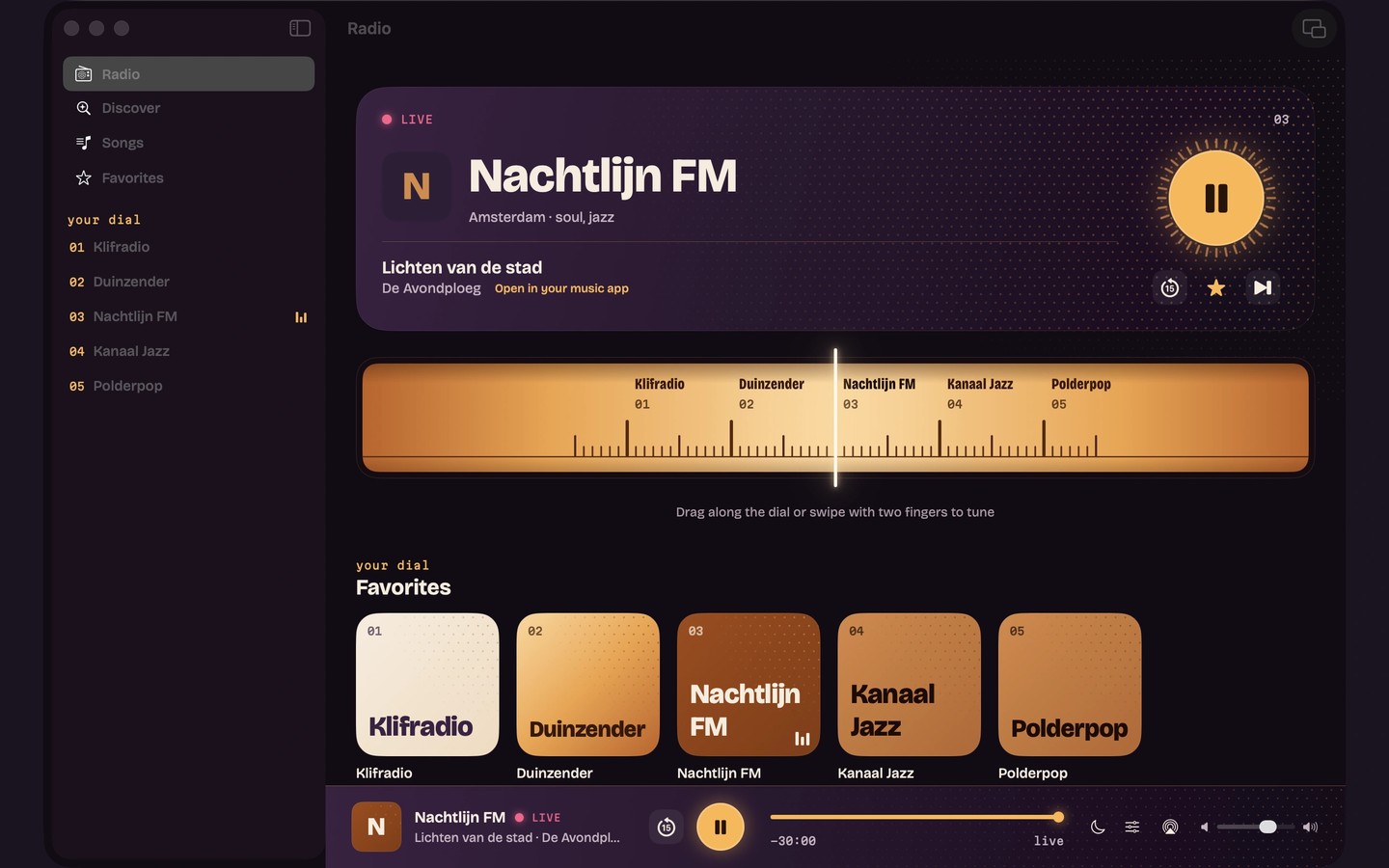Select 04 Kanaal Jazz in your dial list
This screenshot has height=868, width=1389.
coord(189,352)
